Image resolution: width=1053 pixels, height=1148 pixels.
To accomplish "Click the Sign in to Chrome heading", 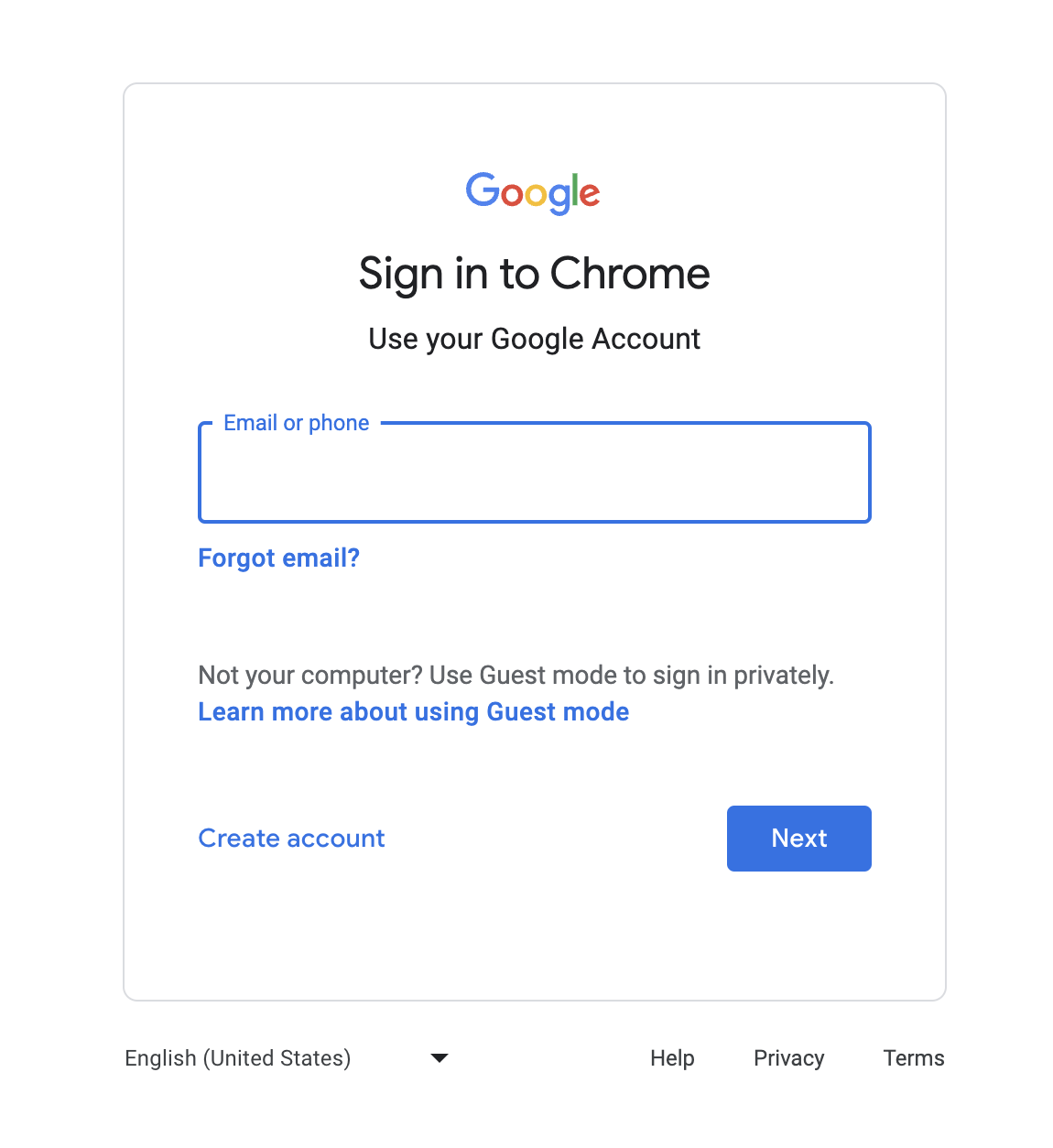I will (x=534, y=274).
